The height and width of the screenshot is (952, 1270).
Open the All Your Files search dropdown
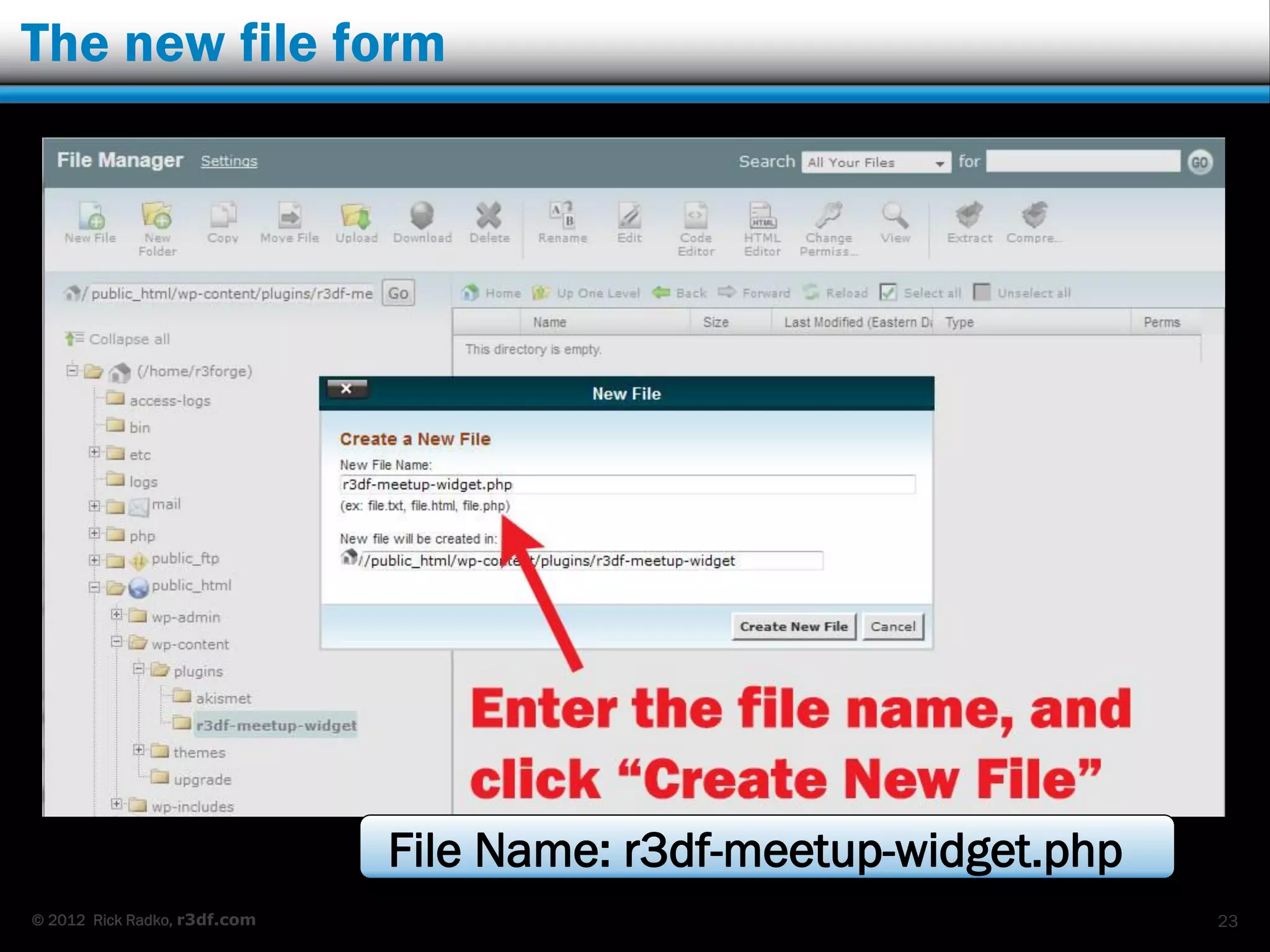[876, 162]
